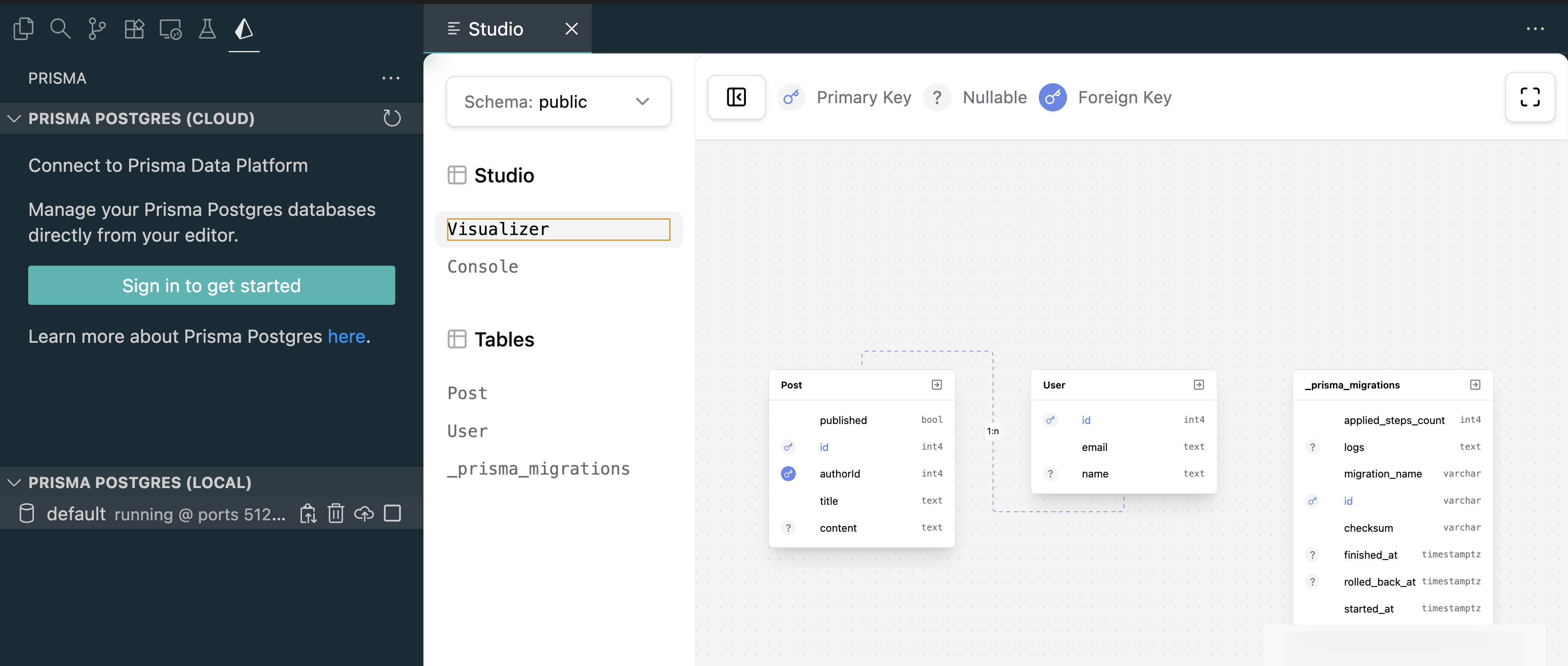
Task: Delete the default local database via trash icon
Action: (336, 514)
